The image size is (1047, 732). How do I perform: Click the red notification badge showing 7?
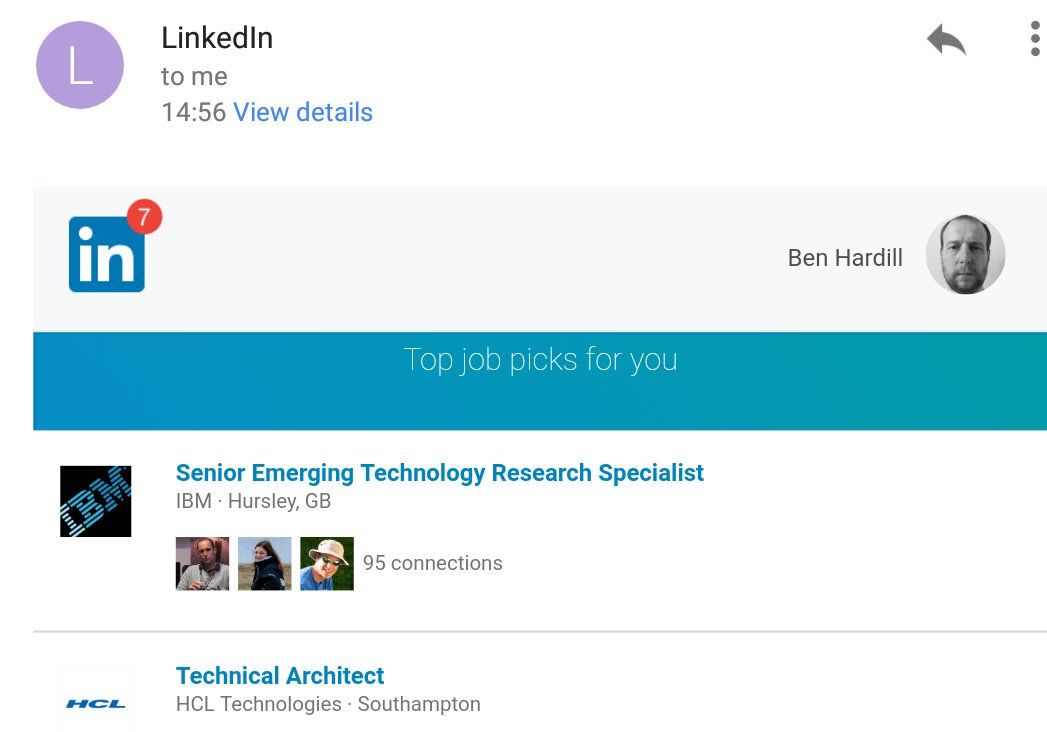(x=144, y=216)
